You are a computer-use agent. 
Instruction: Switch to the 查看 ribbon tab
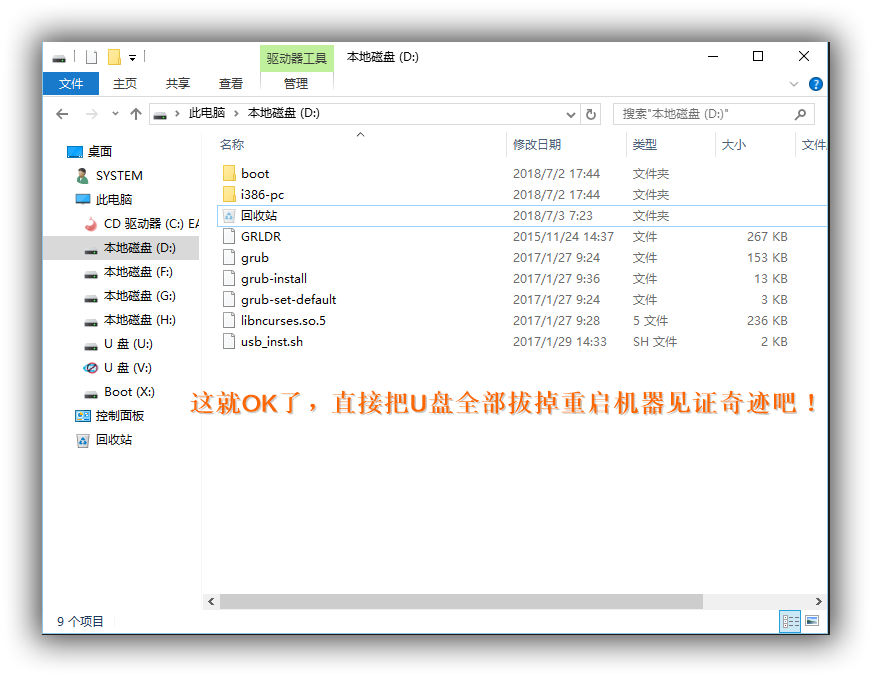[231, 83]
